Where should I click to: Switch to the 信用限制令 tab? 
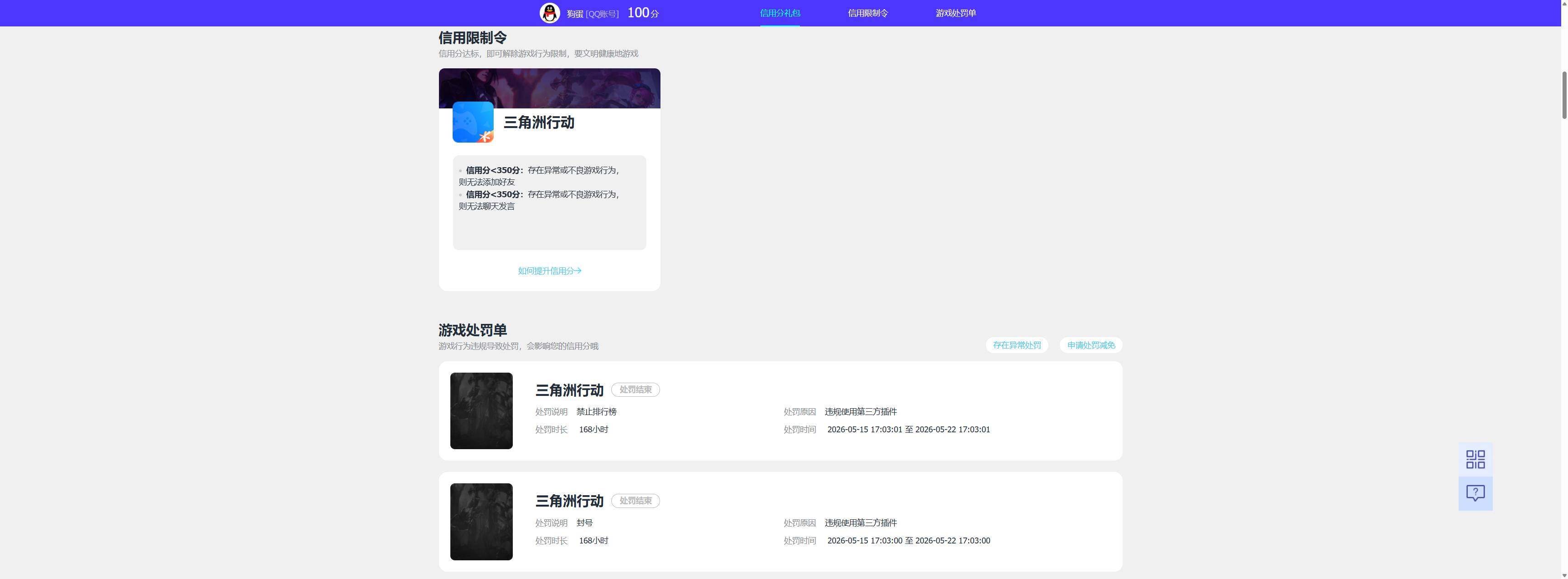point(868,13)
